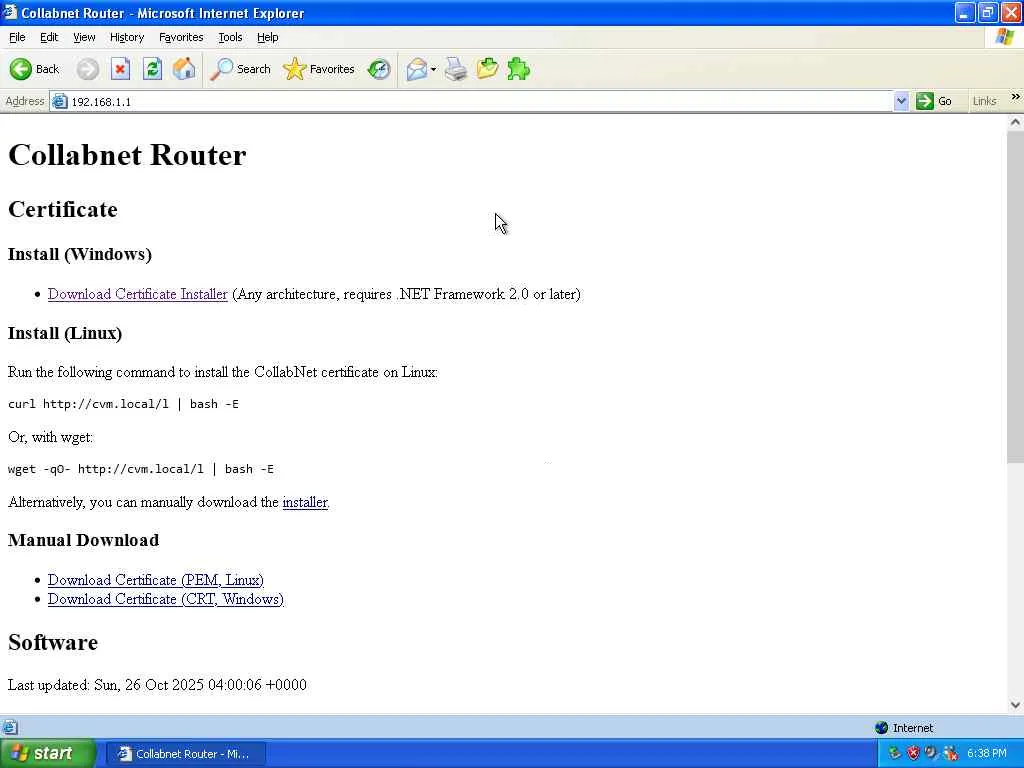Open the Help menu
This screenshot has height=768, width=1024.
tap(268, 37)
